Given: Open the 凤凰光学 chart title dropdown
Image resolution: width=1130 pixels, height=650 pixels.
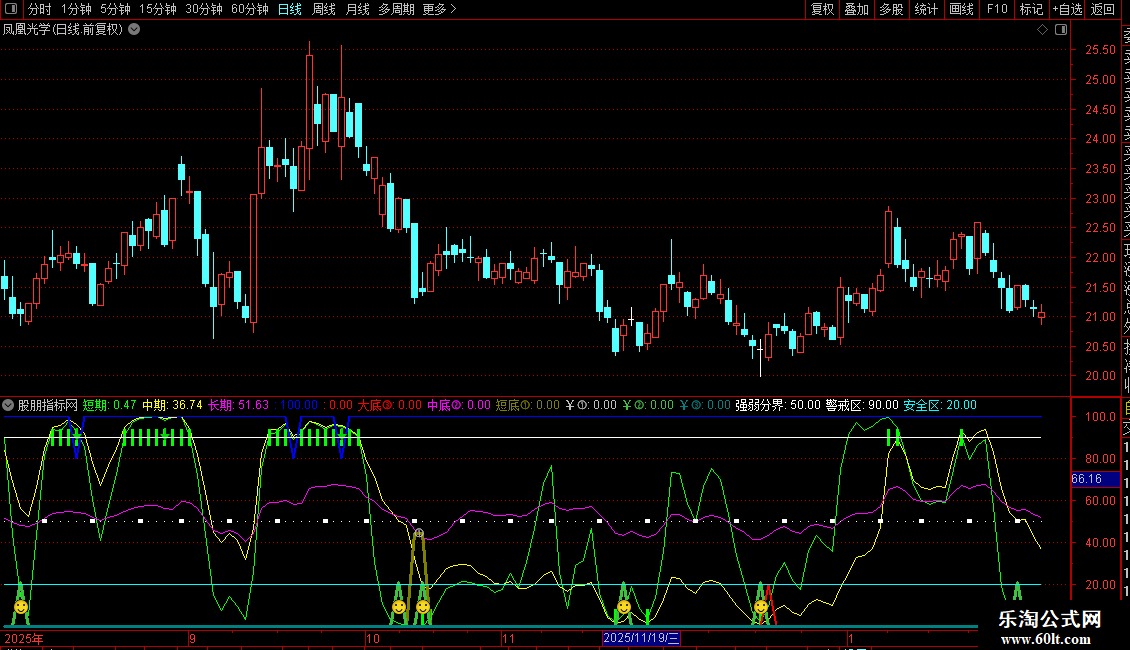Looking at the screenshot, I should tap(134, 30).
